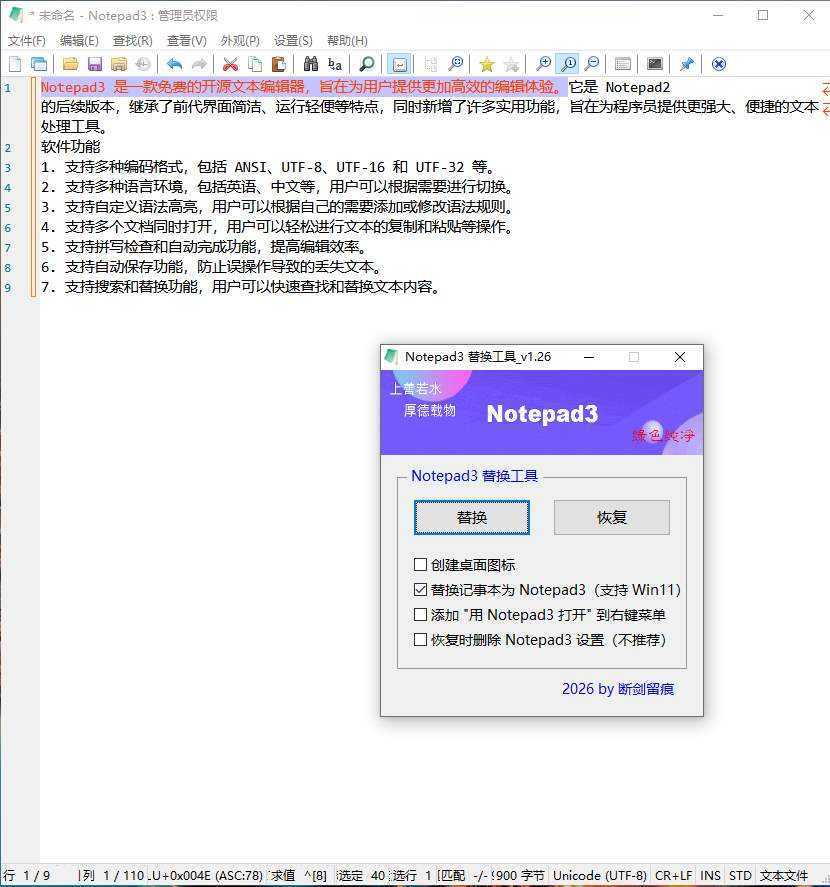
Task: Click STD in the status bar
Action: [x=740, y=875]
